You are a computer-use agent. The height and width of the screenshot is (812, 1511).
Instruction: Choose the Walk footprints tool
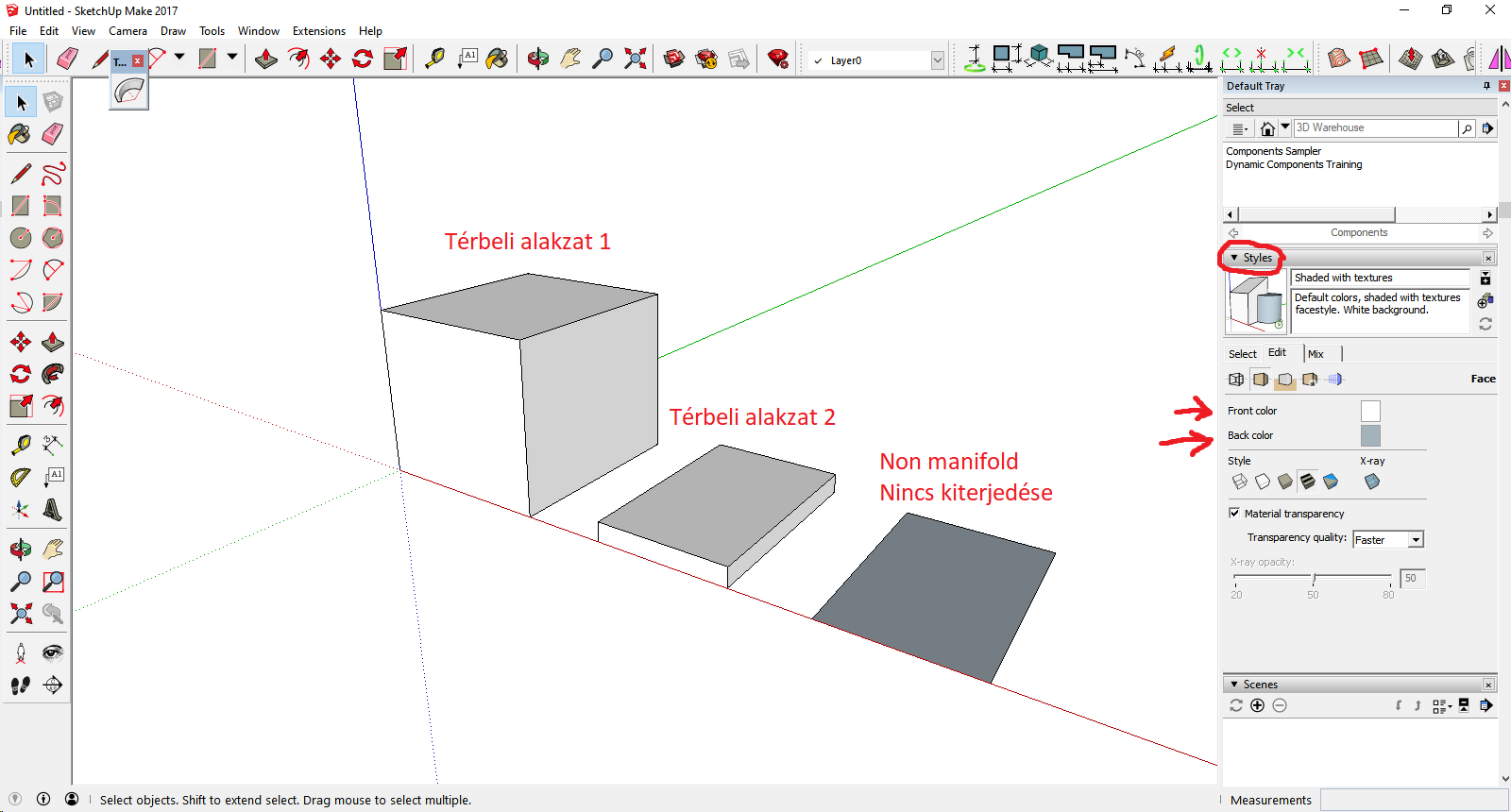tap(21, 685)
